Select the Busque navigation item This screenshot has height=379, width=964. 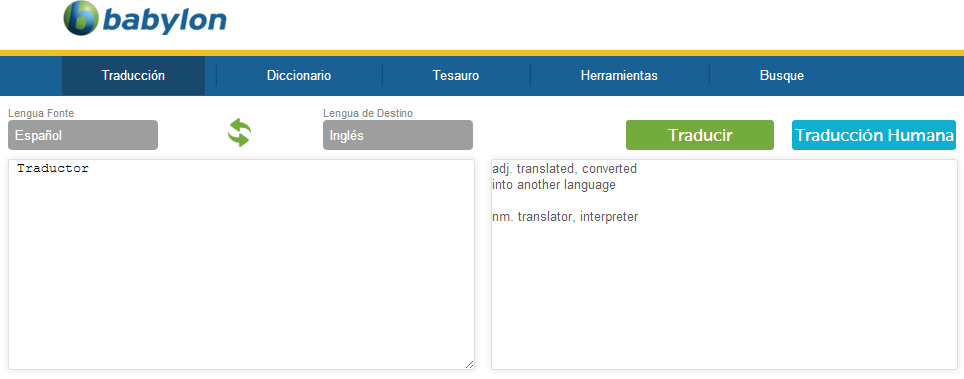781,76
